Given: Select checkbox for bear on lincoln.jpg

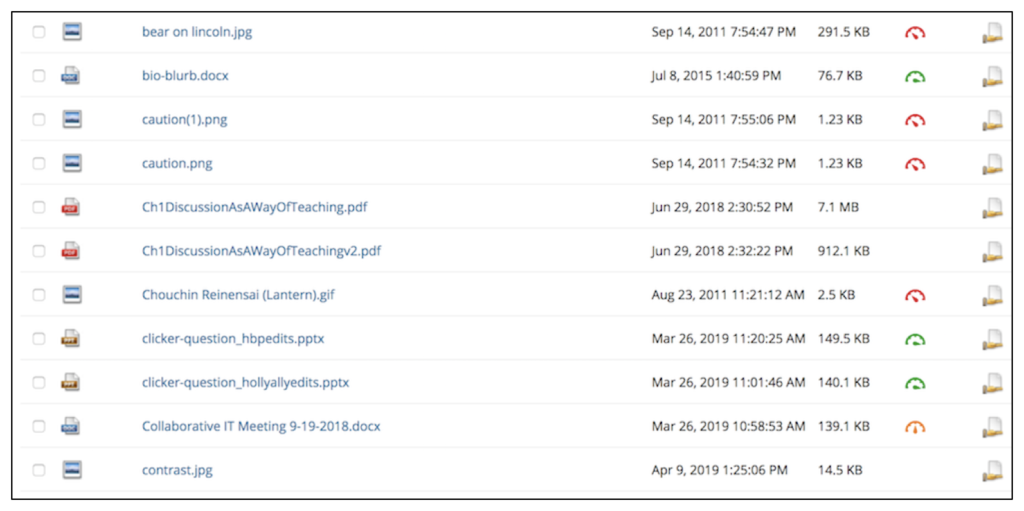Looking at the screenshot, I should click(39, 31).
